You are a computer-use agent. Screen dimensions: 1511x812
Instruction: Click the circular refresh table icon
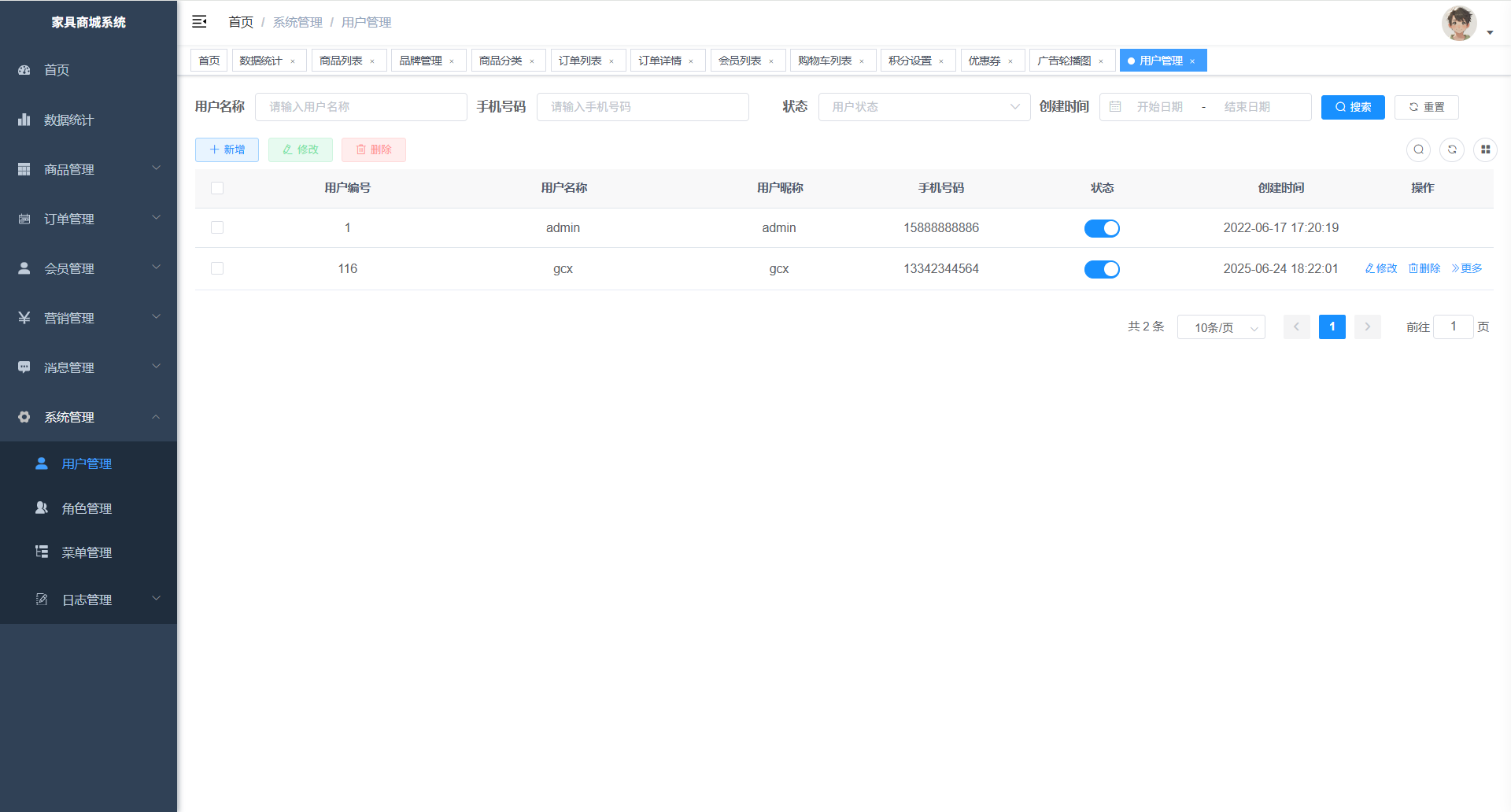(1452, 149)
